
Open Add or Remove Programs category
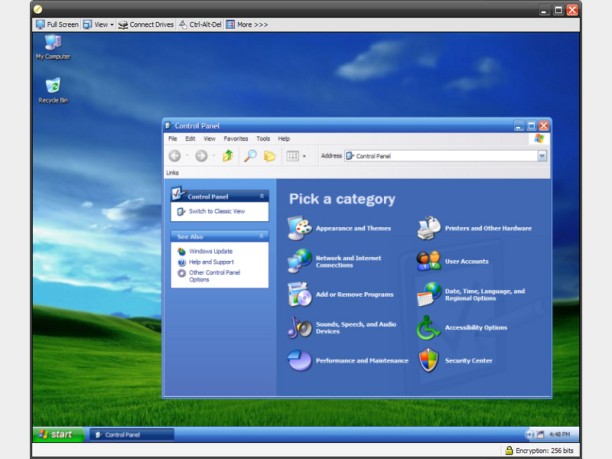tap(355, 294)
